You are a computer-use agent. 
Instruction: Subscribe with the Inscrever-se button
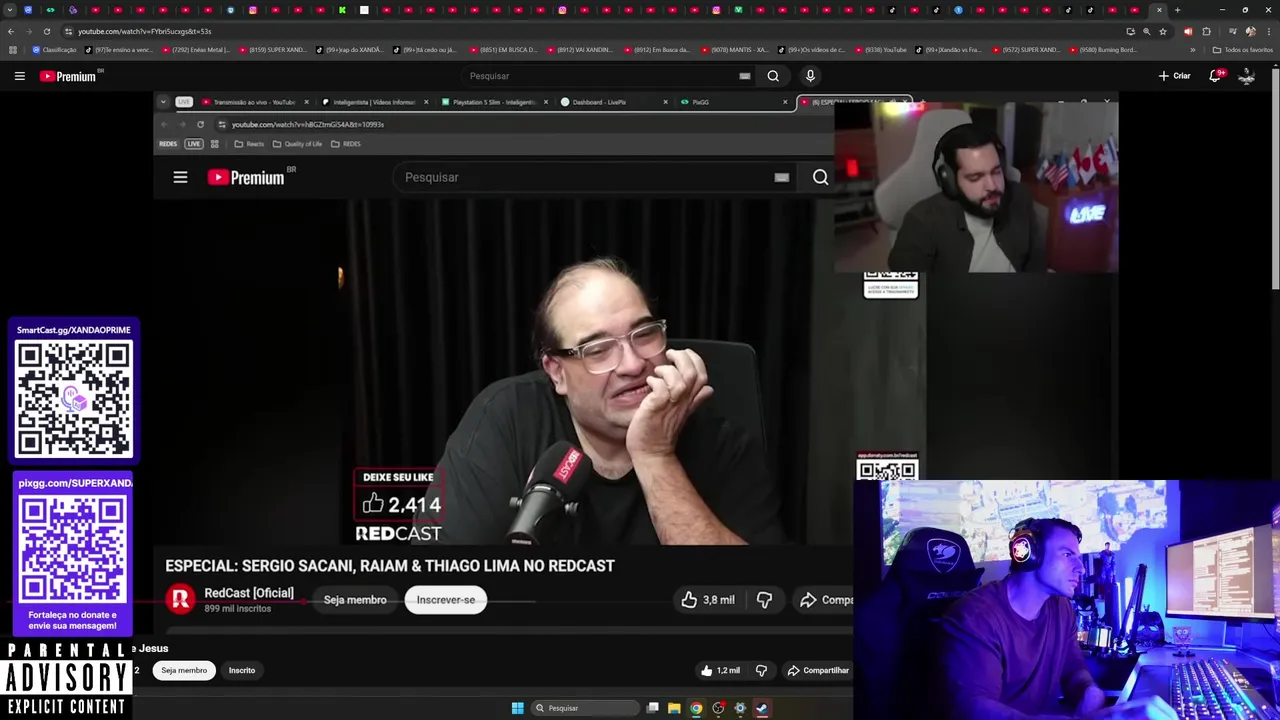pos(446,600)
